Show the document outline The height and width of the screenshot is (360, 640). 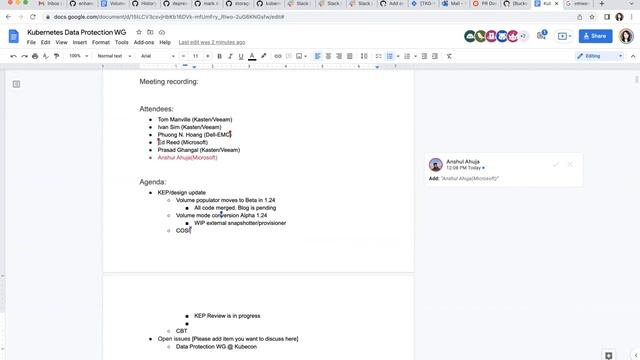pyautogui.click(x=16, y=84)
